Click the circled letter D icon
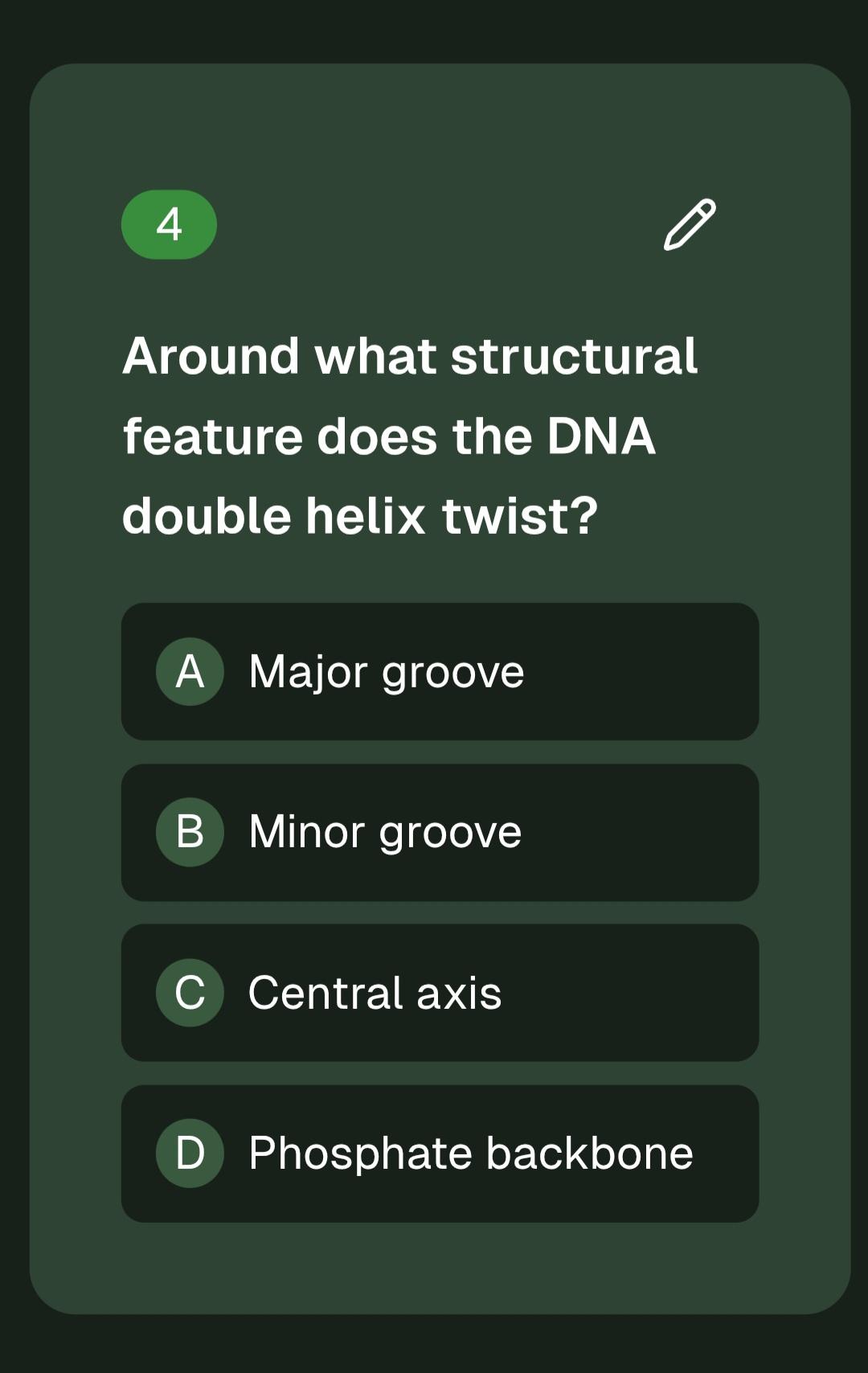The height and width of the screenshot is (1373, 868). point(190,1154)
